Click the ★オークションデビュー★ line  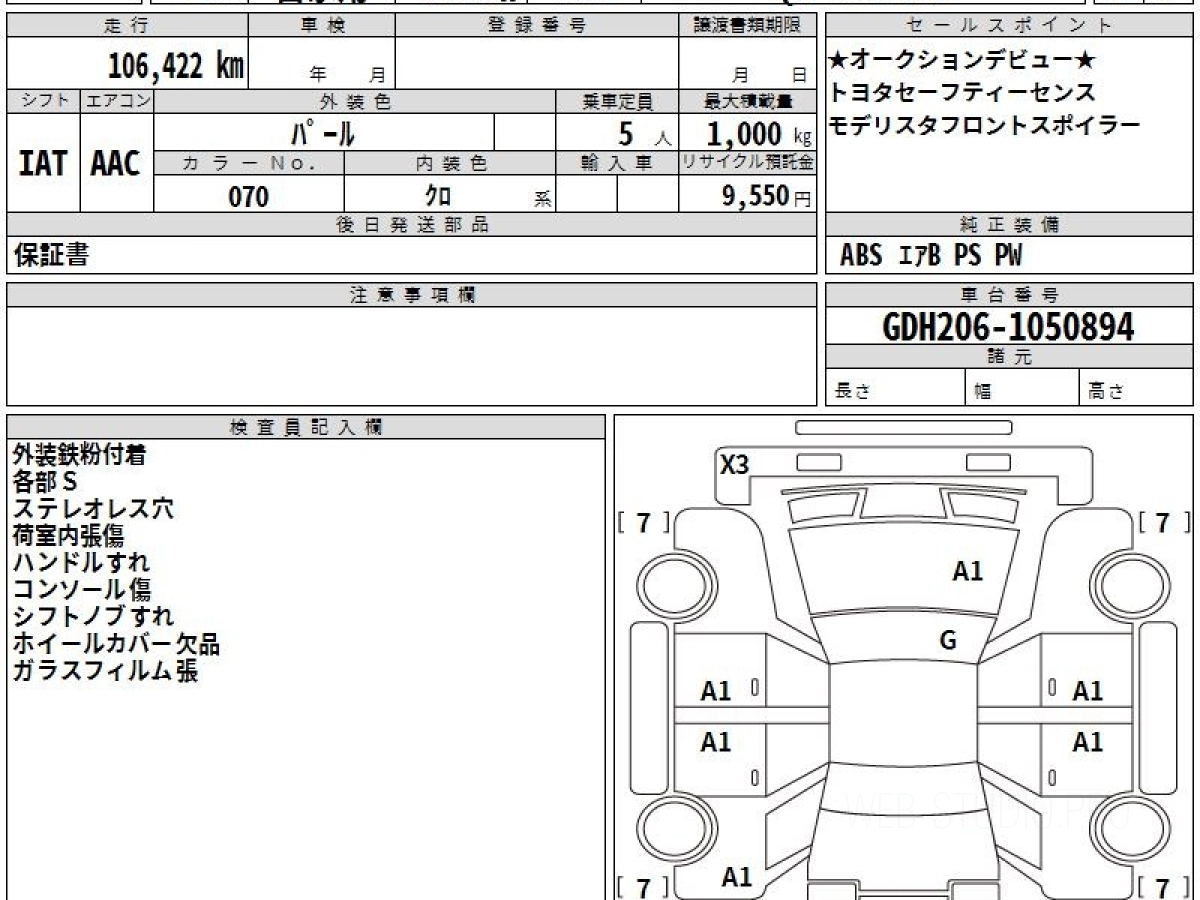pos(963,61)
